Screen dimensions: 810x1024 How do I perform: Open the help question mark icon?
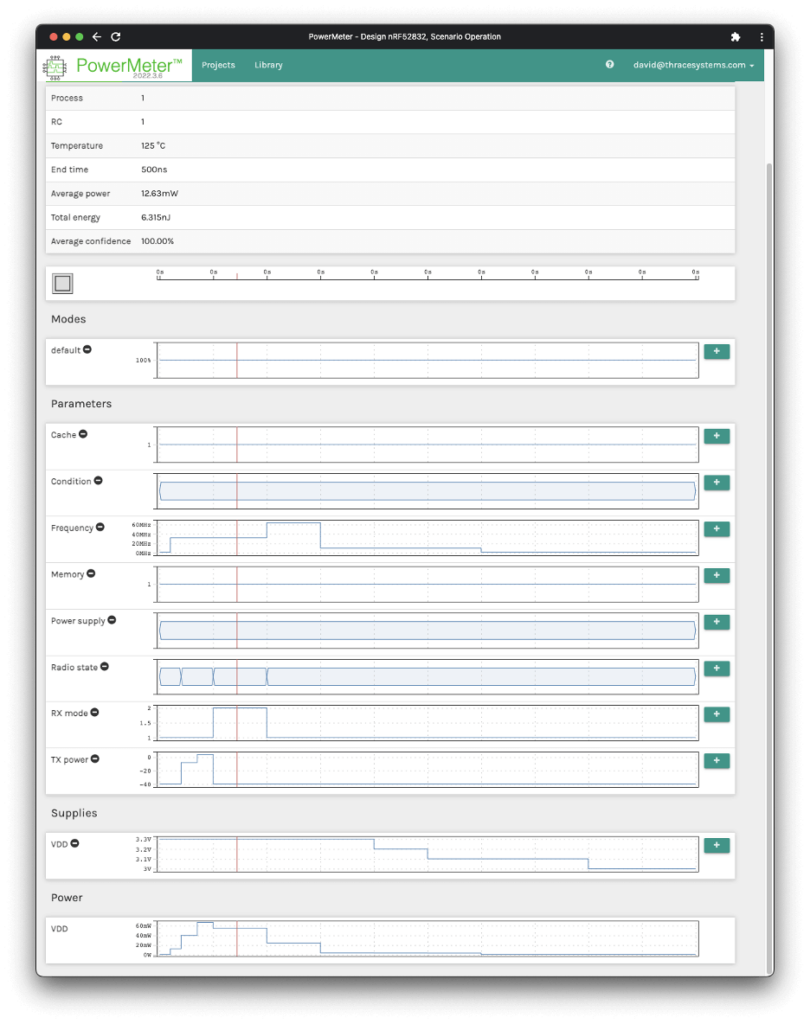[x=610, y=65]
